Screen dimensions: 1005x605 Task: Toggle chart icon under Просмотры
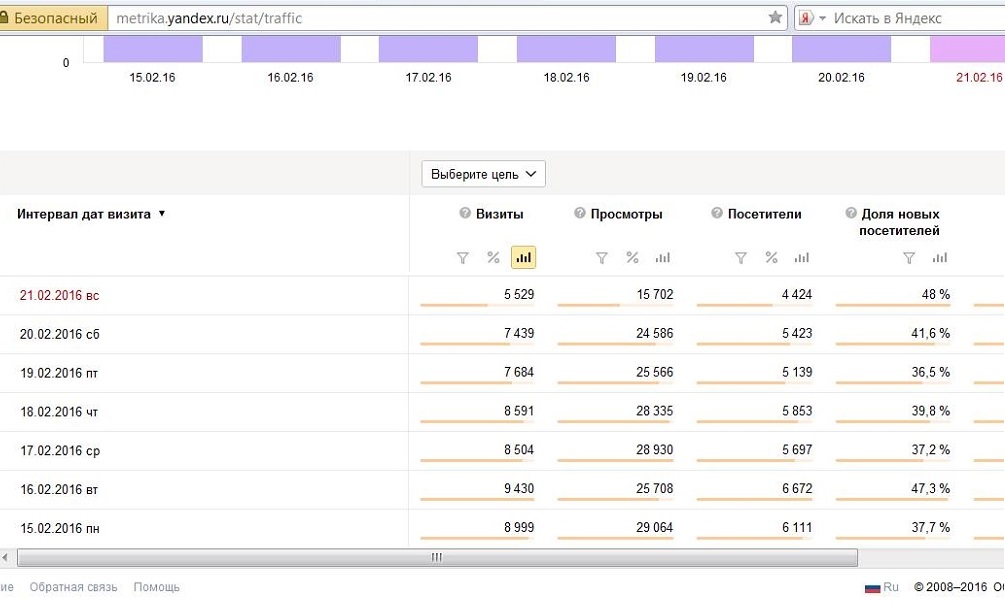pyautogui.click(x=663, y=258)
